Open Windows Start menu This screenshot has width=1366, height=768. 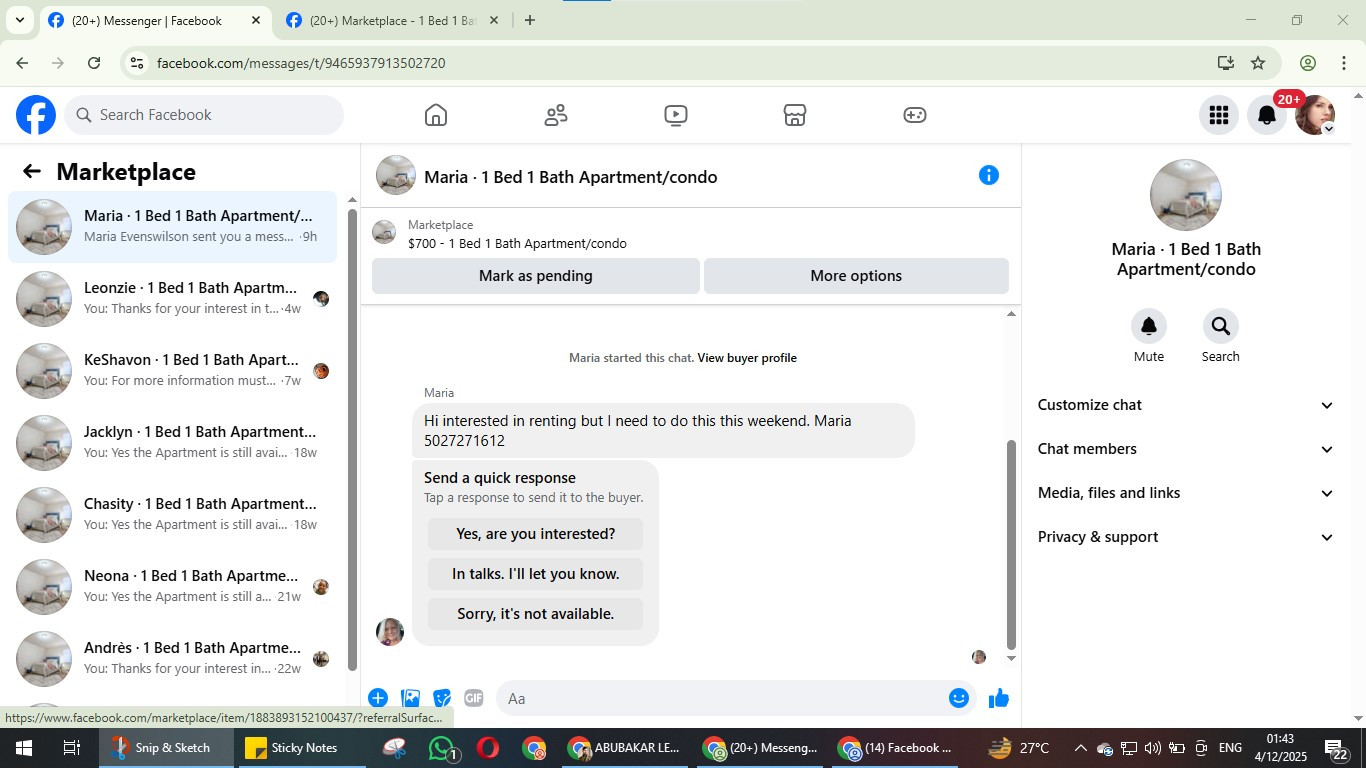(x=23, y=748)
